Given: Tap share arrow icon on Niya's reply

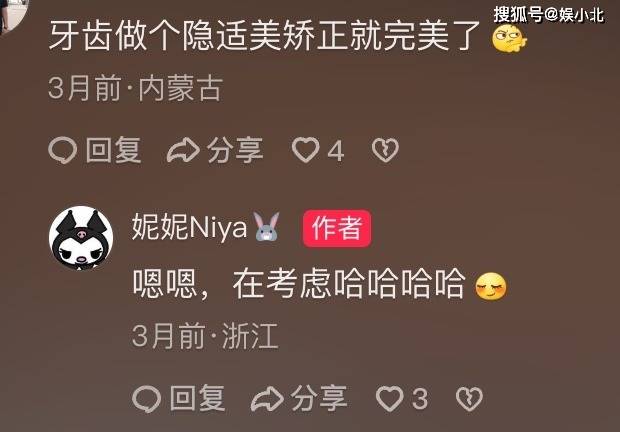Looking at the screenshot, I should pyautogui.click(x=267, y=399).
